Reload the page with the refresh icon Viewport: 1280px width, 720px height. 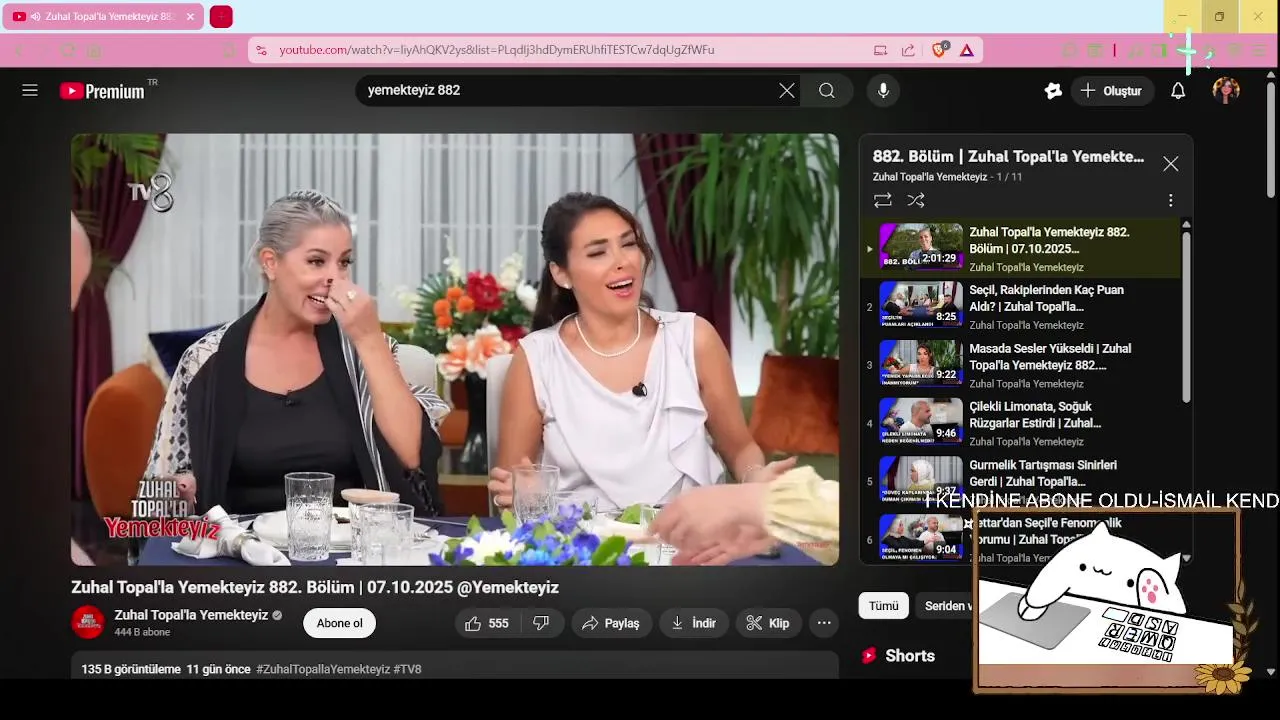tap(68, 50)
